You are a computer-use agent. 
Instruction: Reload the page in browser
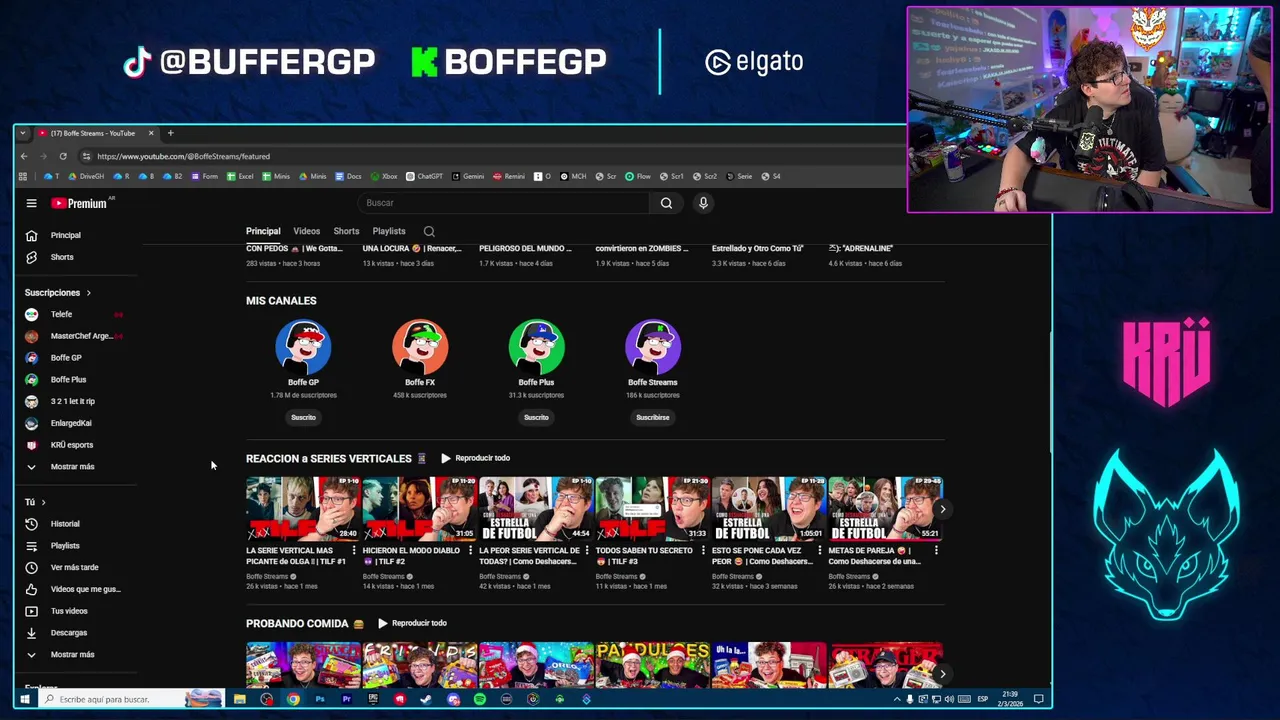coord(62,156)
